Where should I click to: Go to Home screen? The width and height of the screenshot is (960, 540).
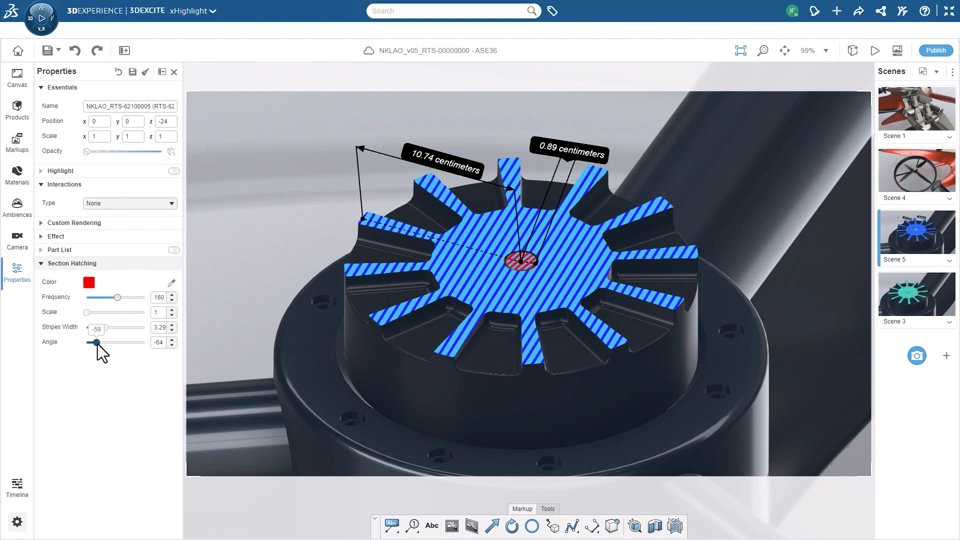18,50
